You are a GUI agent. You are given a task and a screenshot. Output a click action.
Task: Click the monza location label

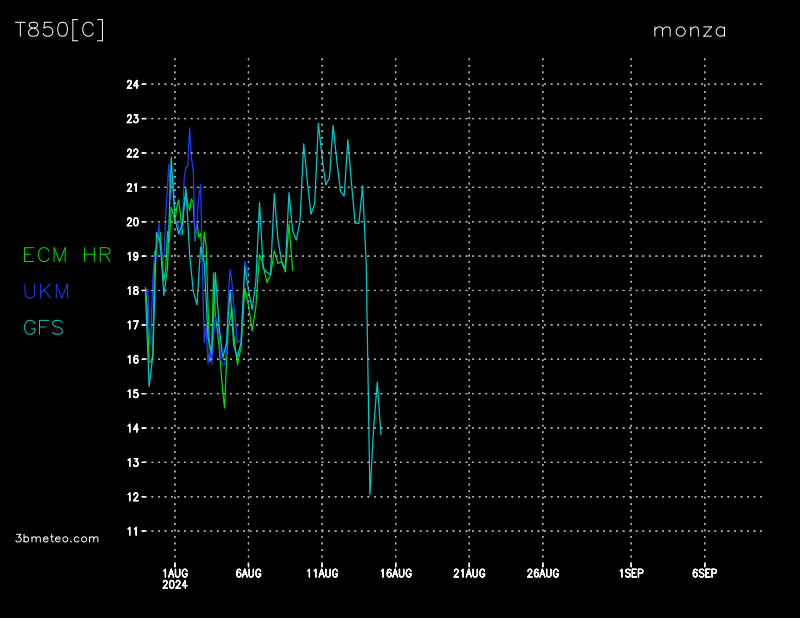tap(689, 30)
